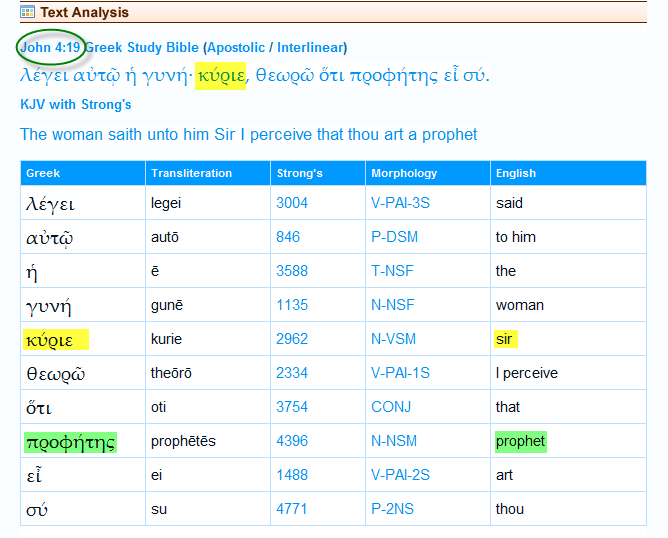Viewport: 668px width, 538px height.
Task: Open morphology code P-DSM
Action: pos(394,237)
